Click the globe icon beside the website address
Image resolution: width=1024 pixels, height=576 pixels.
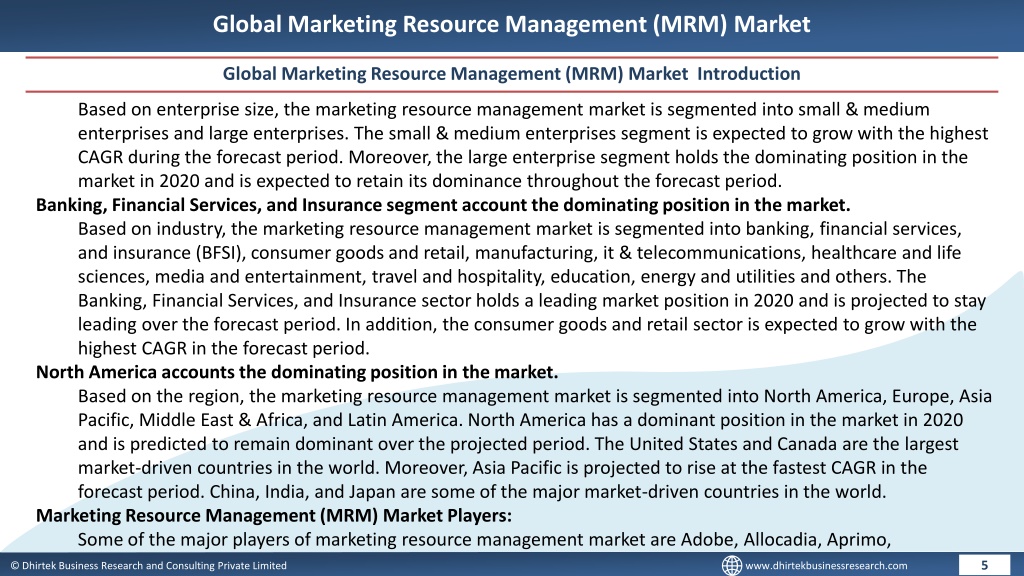click(x=731, y=565)
